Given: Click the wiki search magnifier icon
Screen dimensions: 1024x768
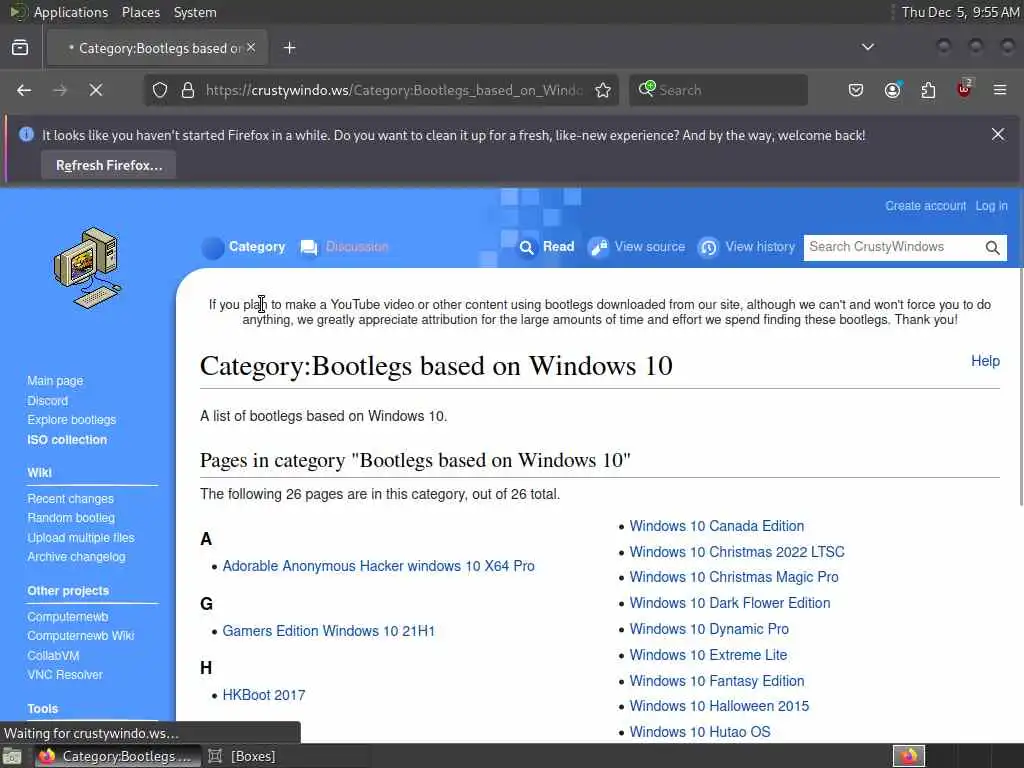Looking at the screenshot, I should 993,248.
